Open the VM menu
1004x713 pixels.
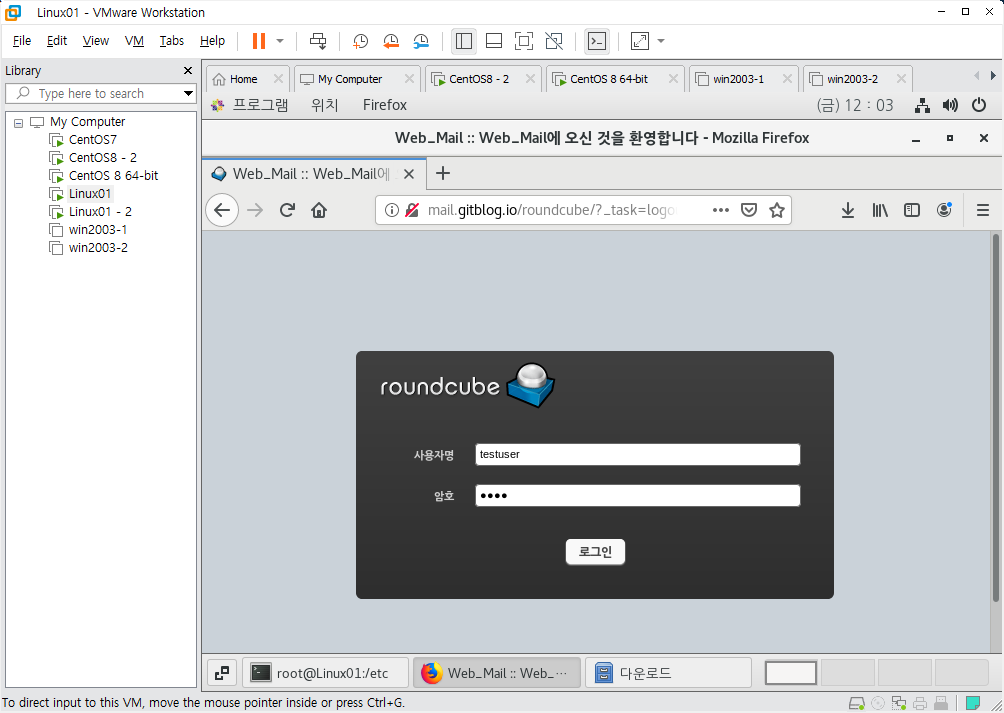pyautogui.click(x=134, y=41)
